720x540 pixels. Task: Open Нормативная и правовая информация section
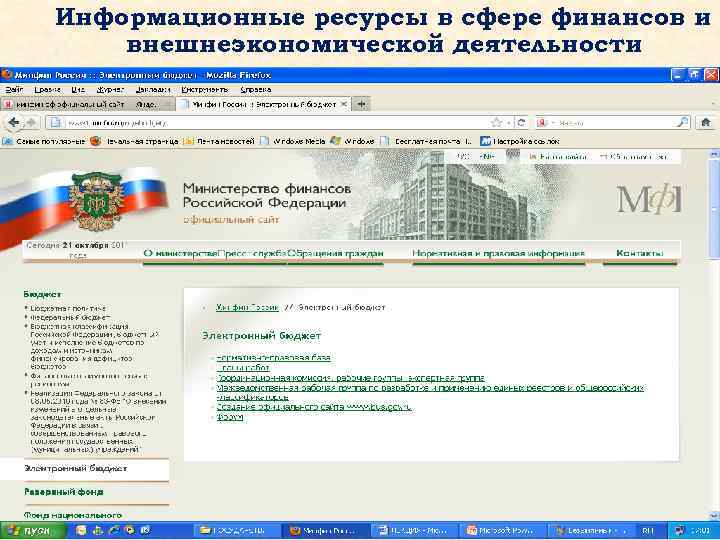pyautogui.click(x=498, y=253)
